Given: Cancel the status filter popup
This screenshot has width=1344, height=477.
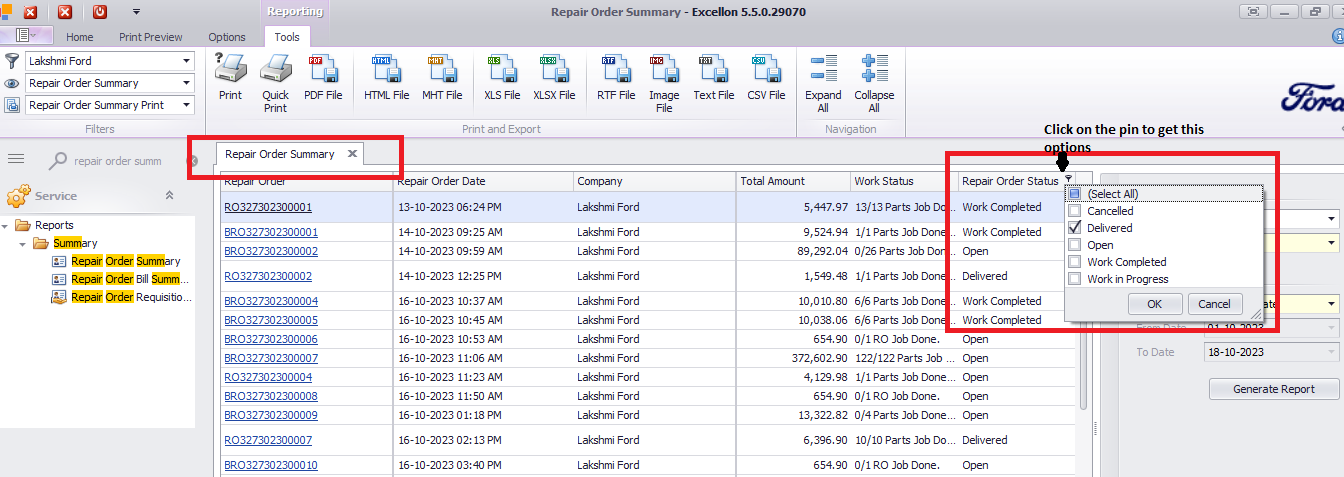Looking at the screenshot, I should 1214,304.
